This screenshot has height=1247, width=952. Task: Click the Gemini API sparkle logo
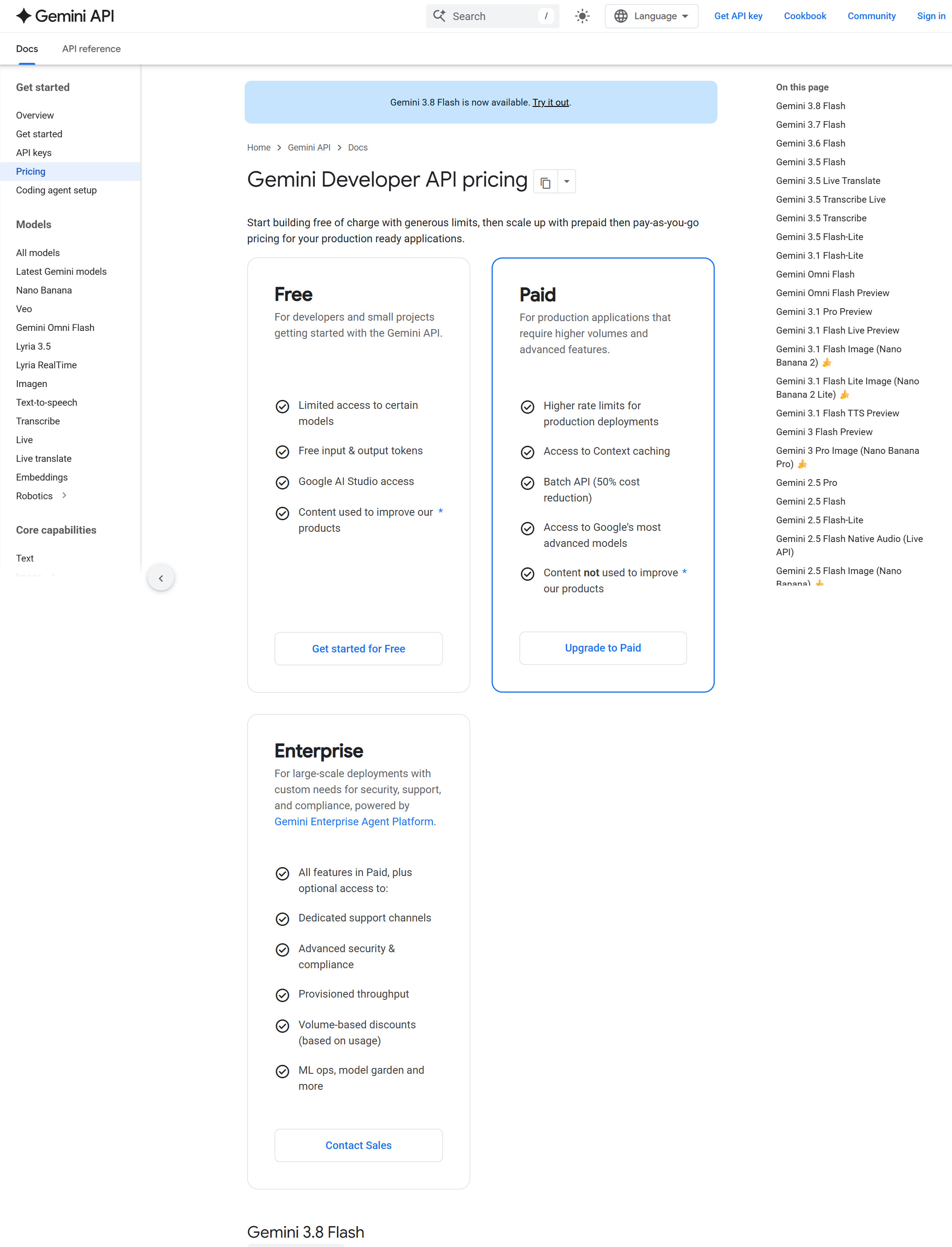pos(23,16)
